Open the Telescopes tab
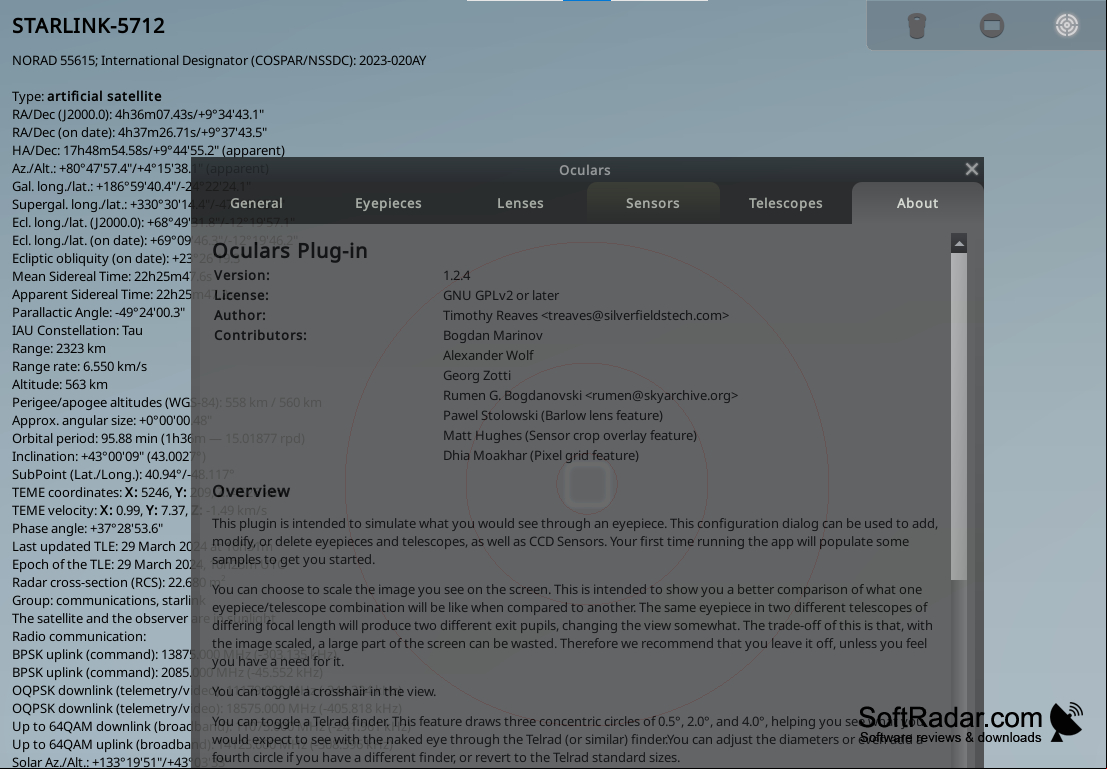The image size is (1107, 769). 785,203
